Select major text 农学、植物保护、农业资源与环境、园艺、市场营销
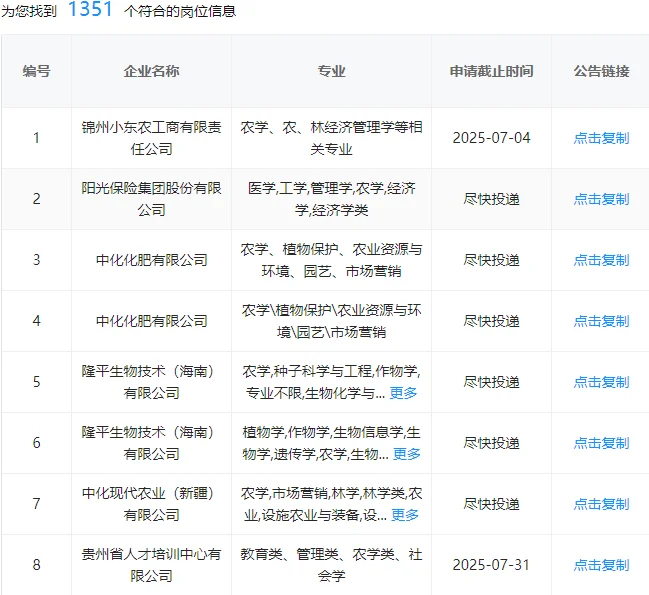The height and width of the screenshot is (595, 649). pyautogui.click(x=332, y=260)
